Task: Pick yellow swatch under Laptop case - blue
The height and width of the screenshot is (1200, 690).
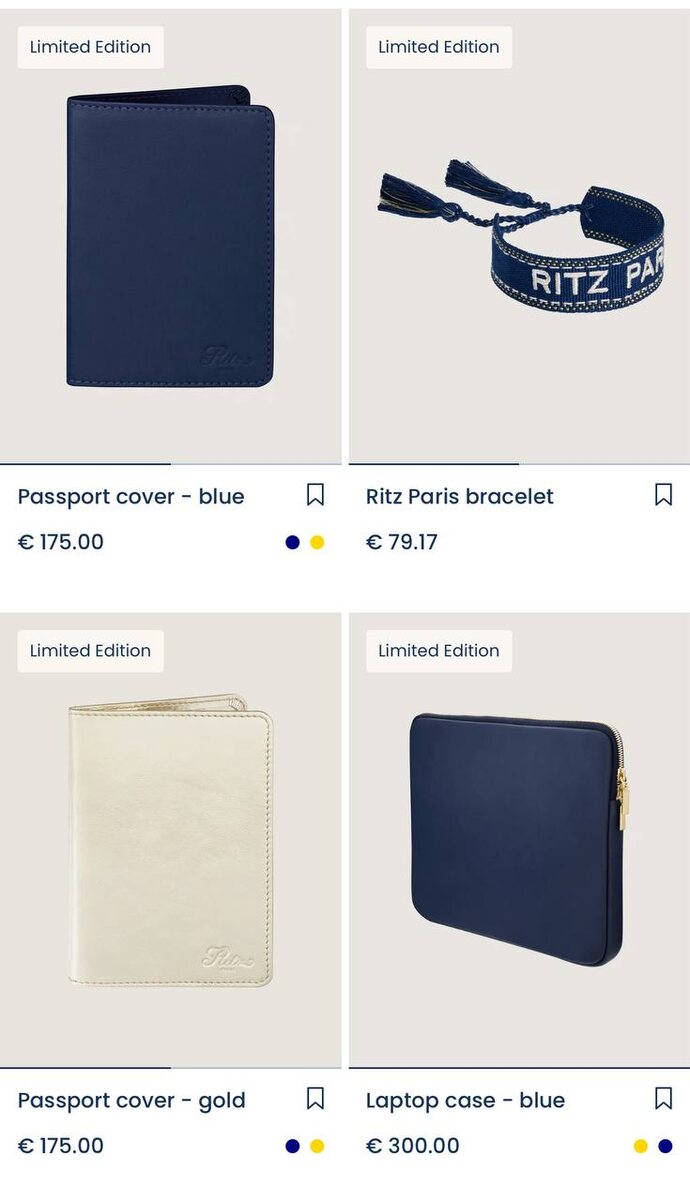Action: pos(641,1146)
